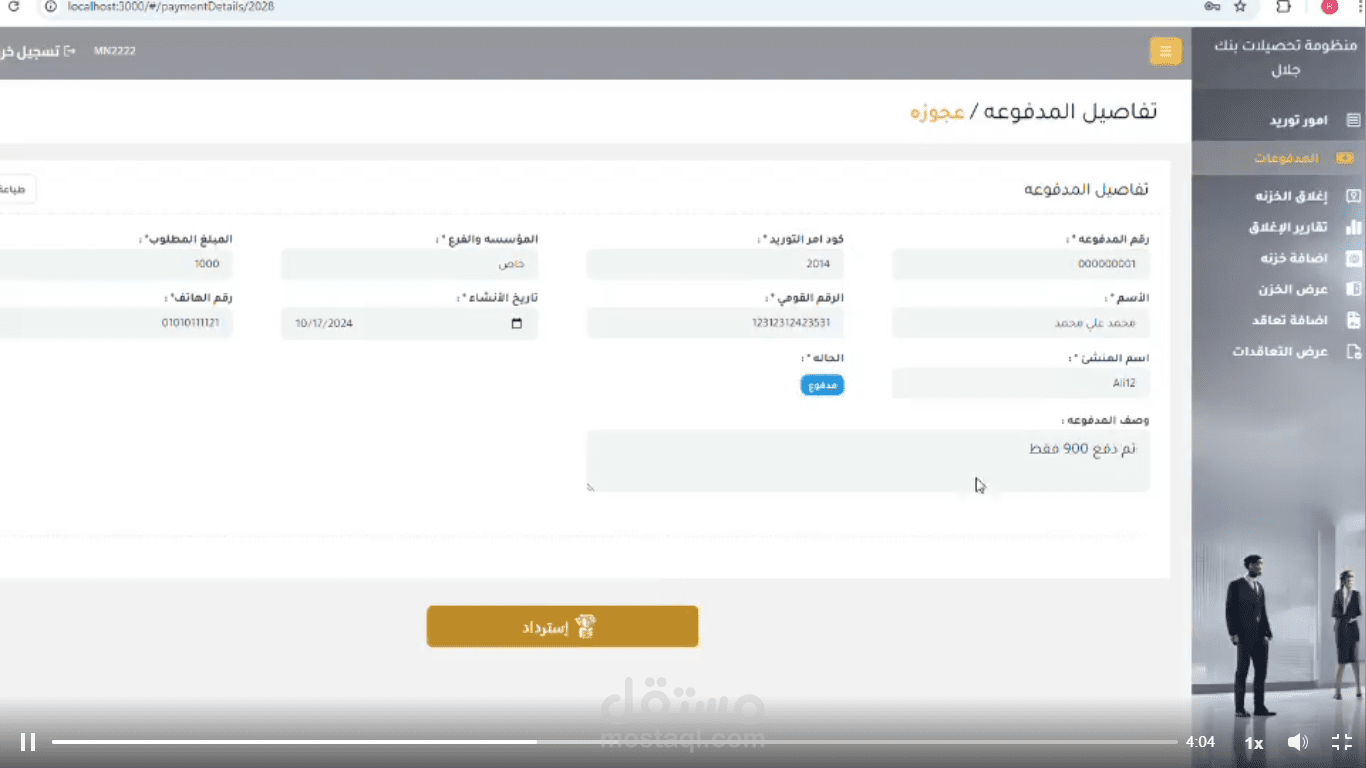
Task: Click the الرقم القومي field
Action: click(x=715, y=323)
